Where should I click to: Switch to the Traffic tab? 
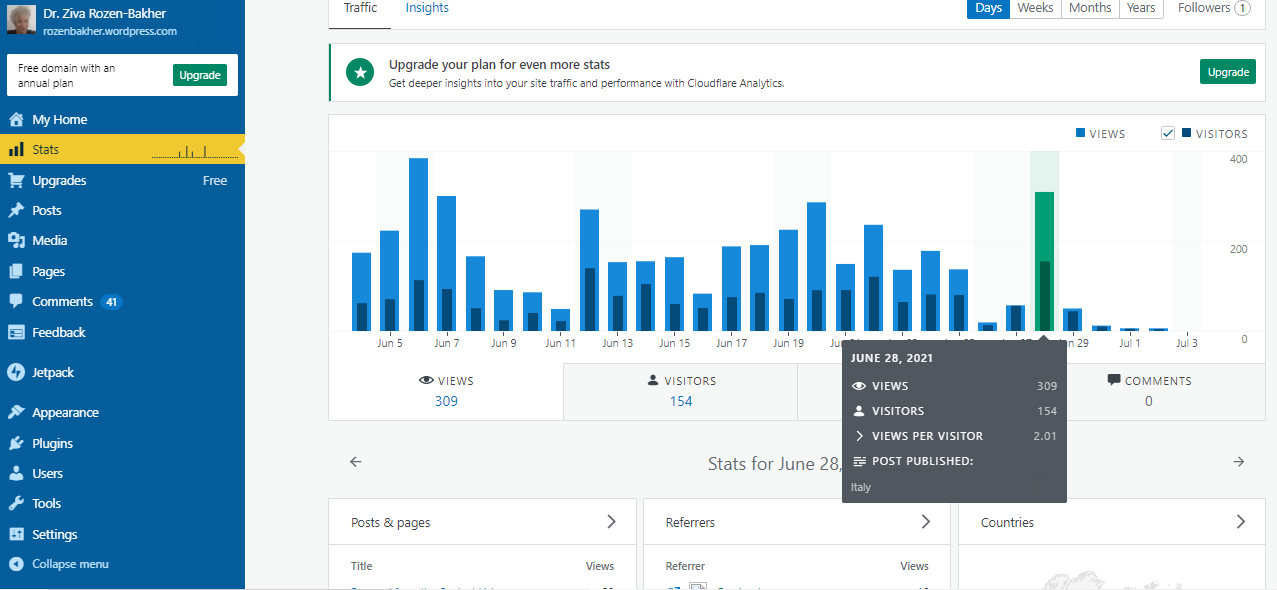pos(360,8)
